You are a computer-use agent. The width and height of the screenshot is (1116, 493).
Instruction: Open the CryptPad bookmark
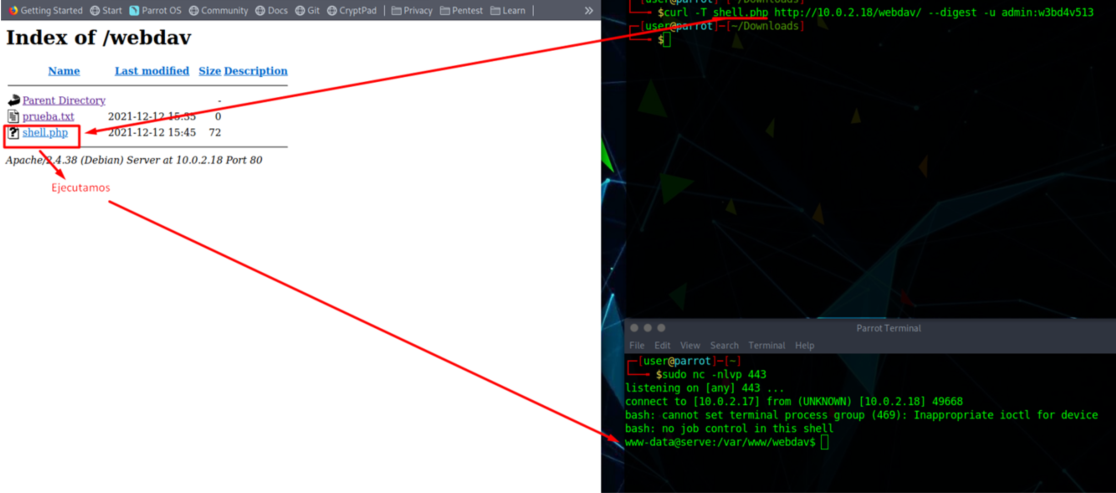(x=352, y=10)
